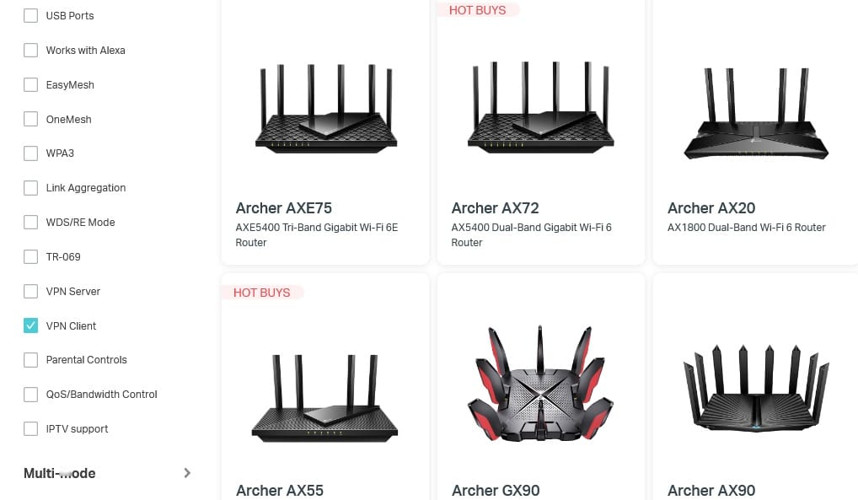This screenshot has height=500, width=858.
Task: Open the Archer GX90 title link
Action: [x=496, y=490]
